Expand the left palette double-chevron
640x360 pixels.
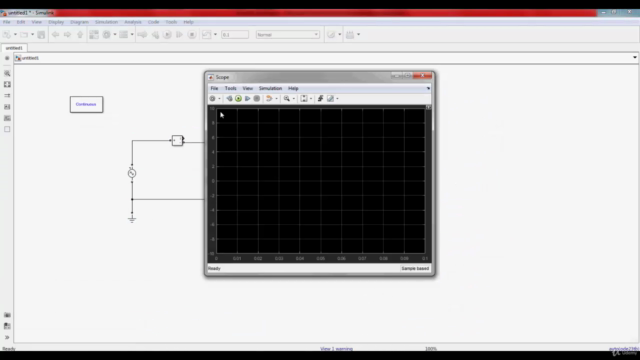[x=7, y=337]
